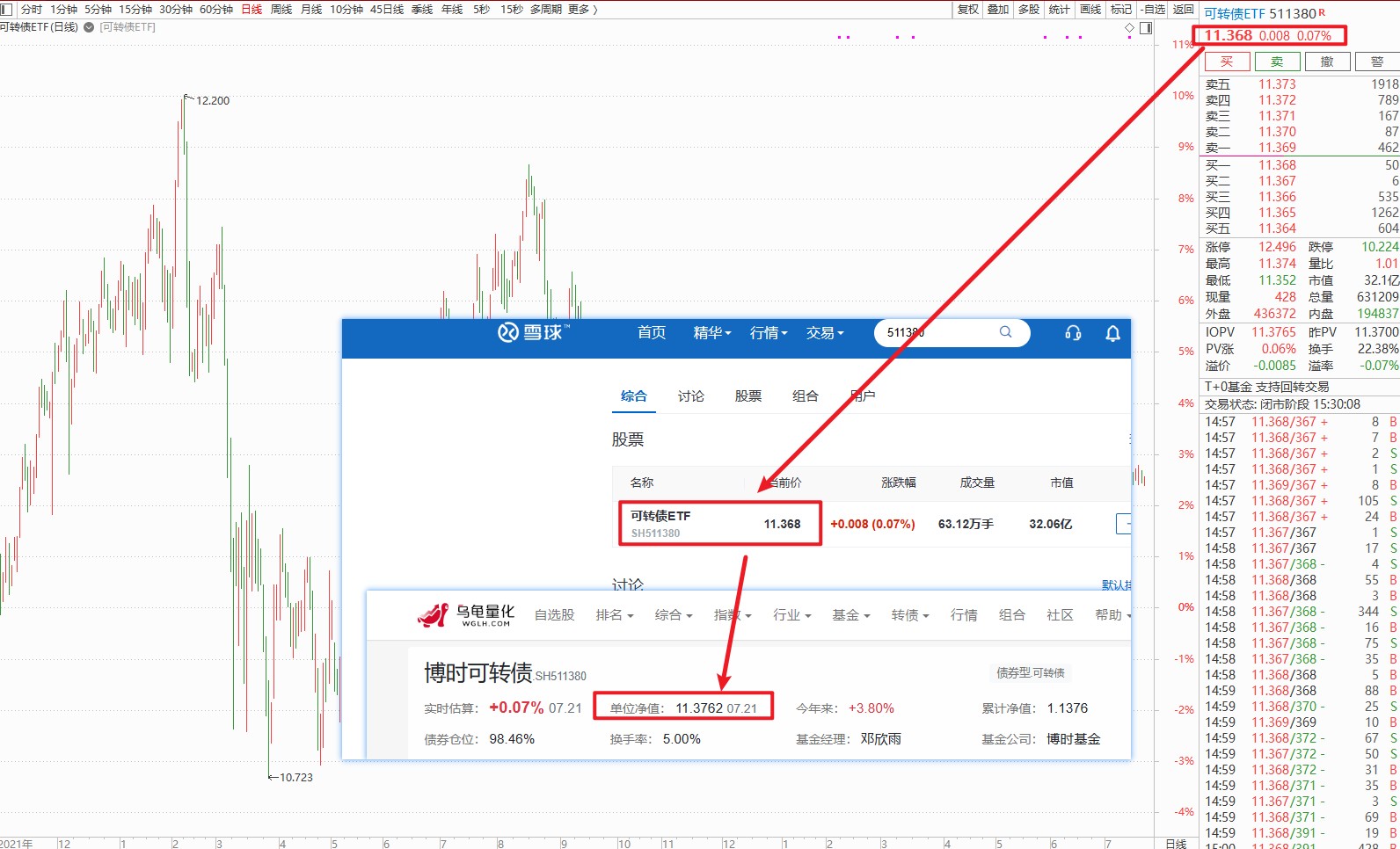The height and width of the screenshot is (849, 1400).
Task: Select the 45日线 period
Action: click(387, 9)
